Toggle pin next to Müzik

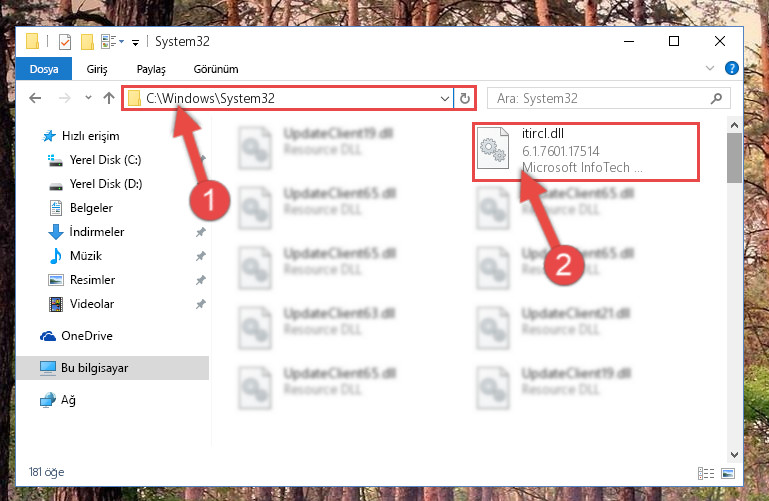[x=201, y=256]
